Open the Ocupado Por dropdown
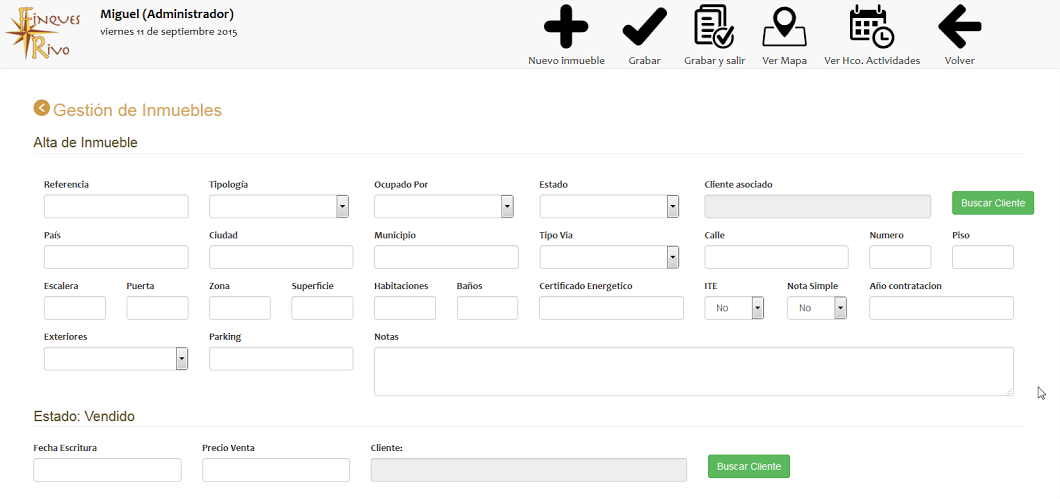Viewport: 1060px width, 499px height. 444,206
